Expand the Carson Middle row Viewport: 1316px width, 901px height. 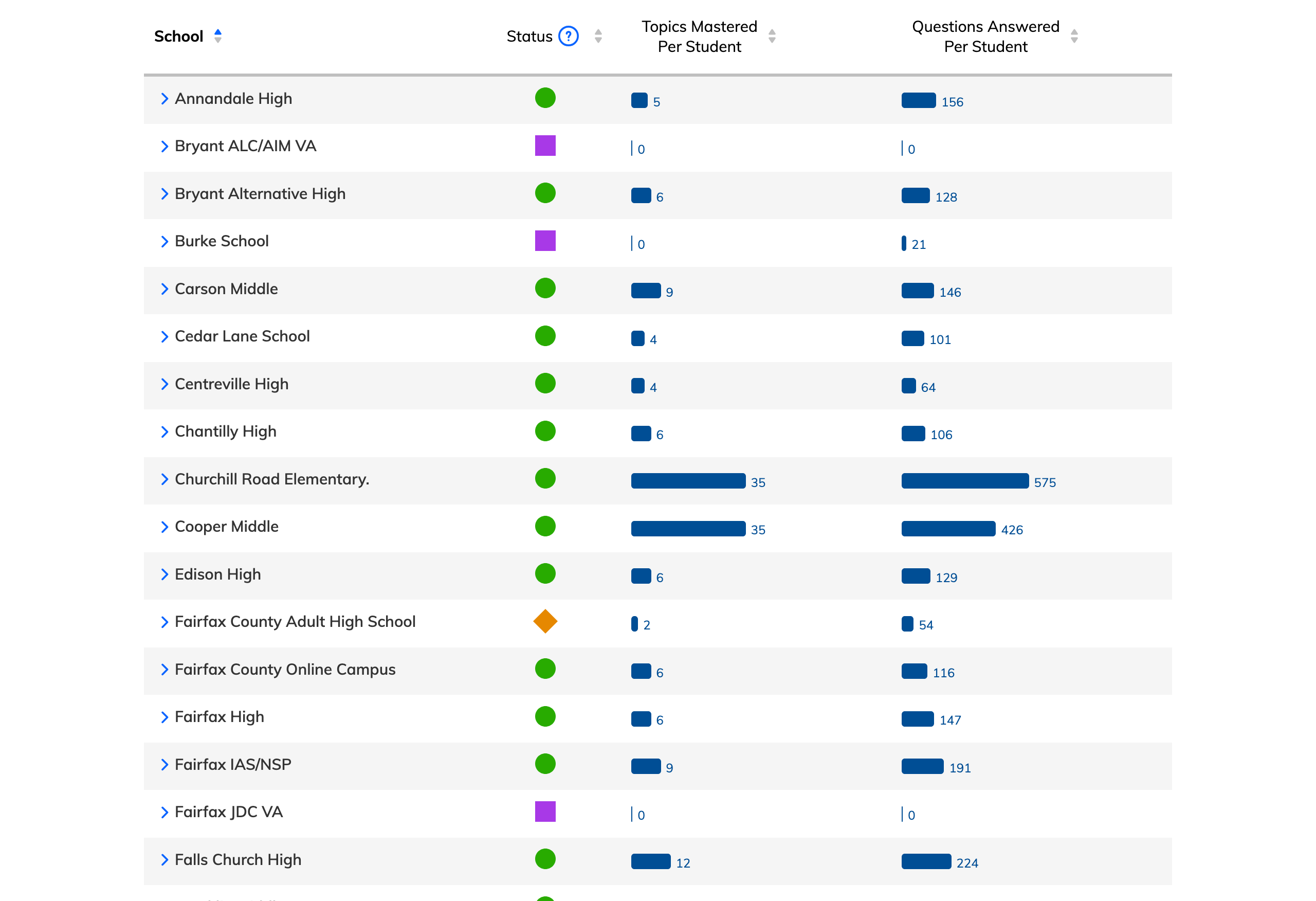pos(165,289)
